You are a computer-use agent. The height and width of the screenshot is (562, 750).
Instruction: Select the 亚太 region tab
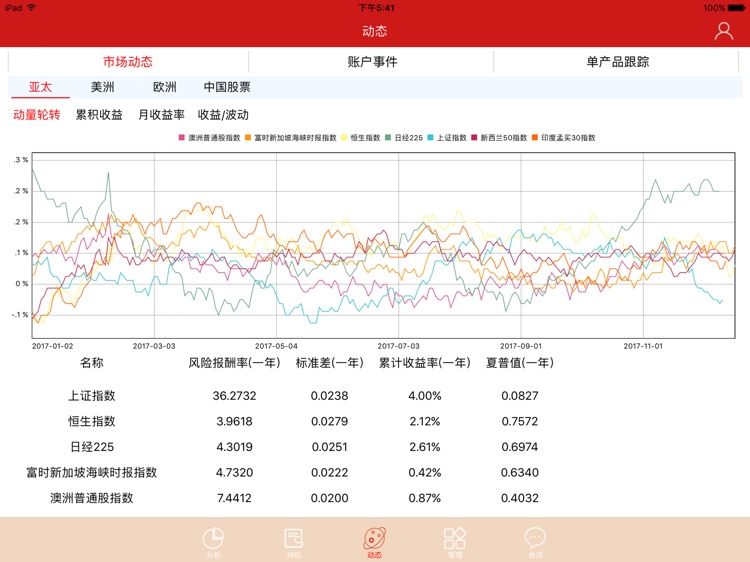click(x=40, y=87)
